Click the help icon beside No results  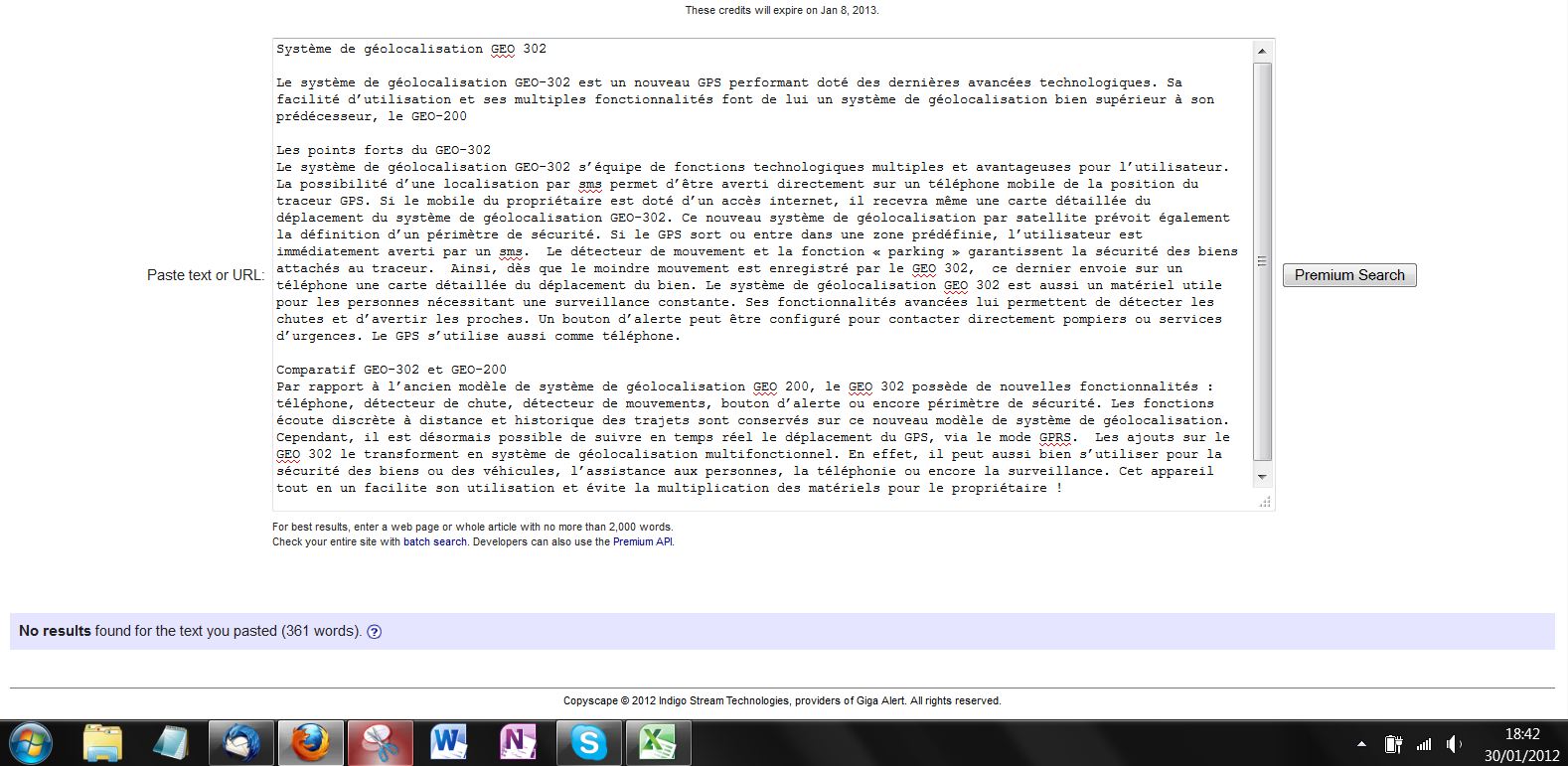[x=375, y=632]
